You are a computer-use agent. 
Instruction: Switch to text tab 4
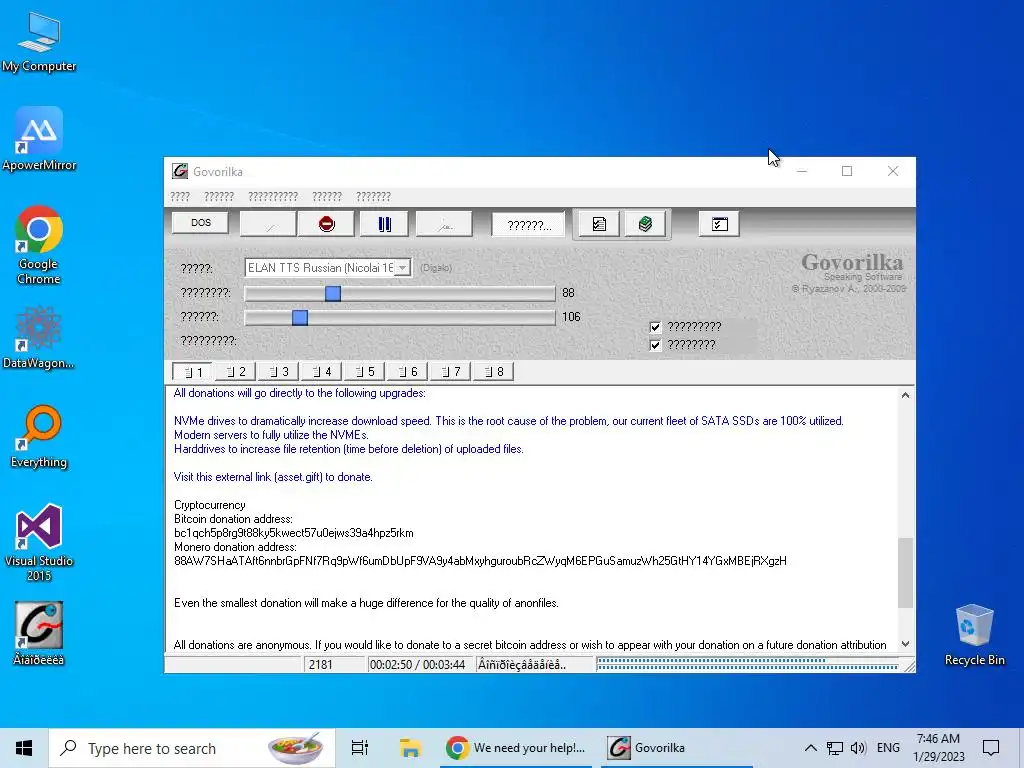[x=321, y=372]
